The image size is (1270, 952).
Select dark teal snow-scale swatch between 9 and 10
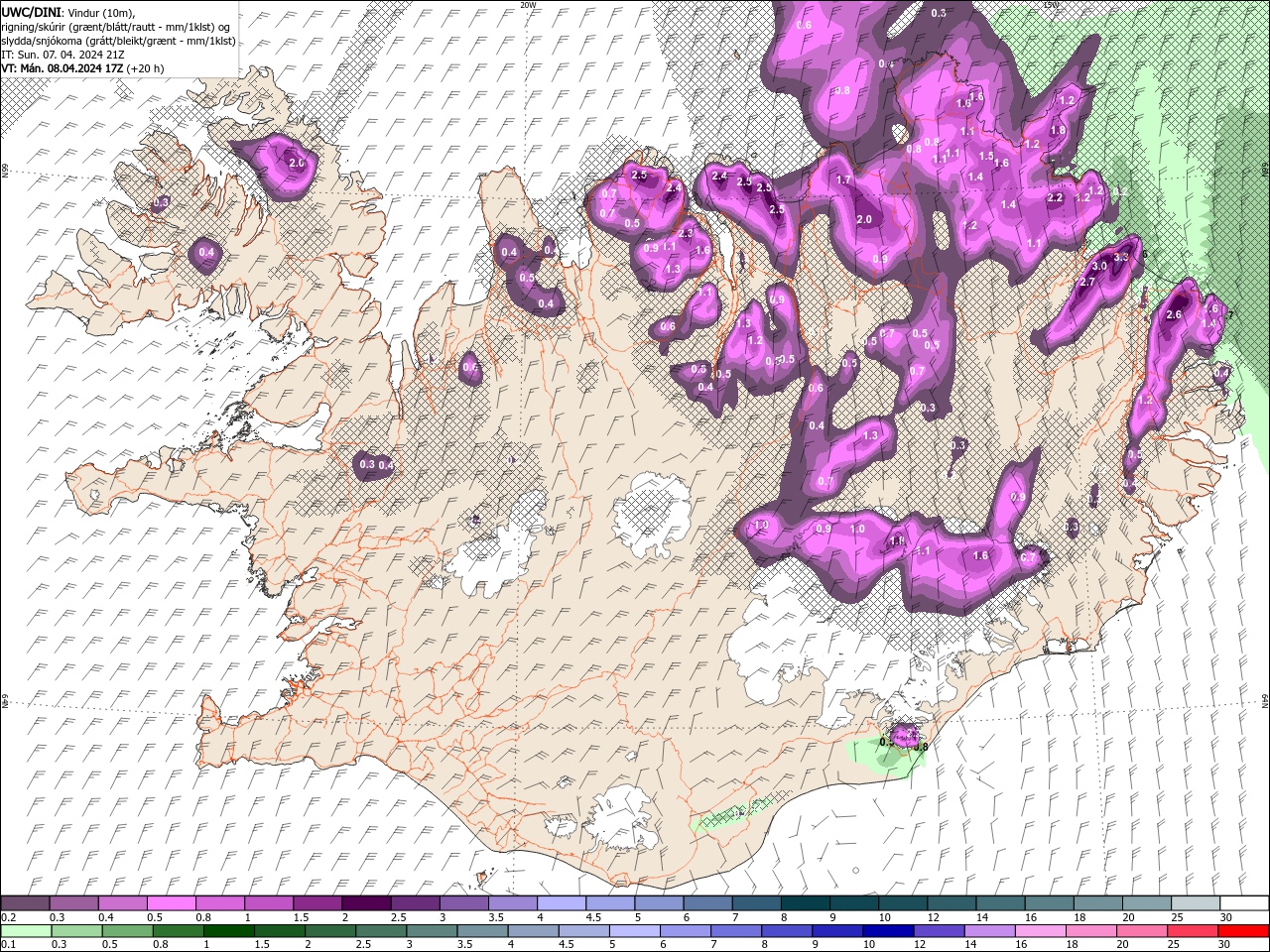pos(854,903)
